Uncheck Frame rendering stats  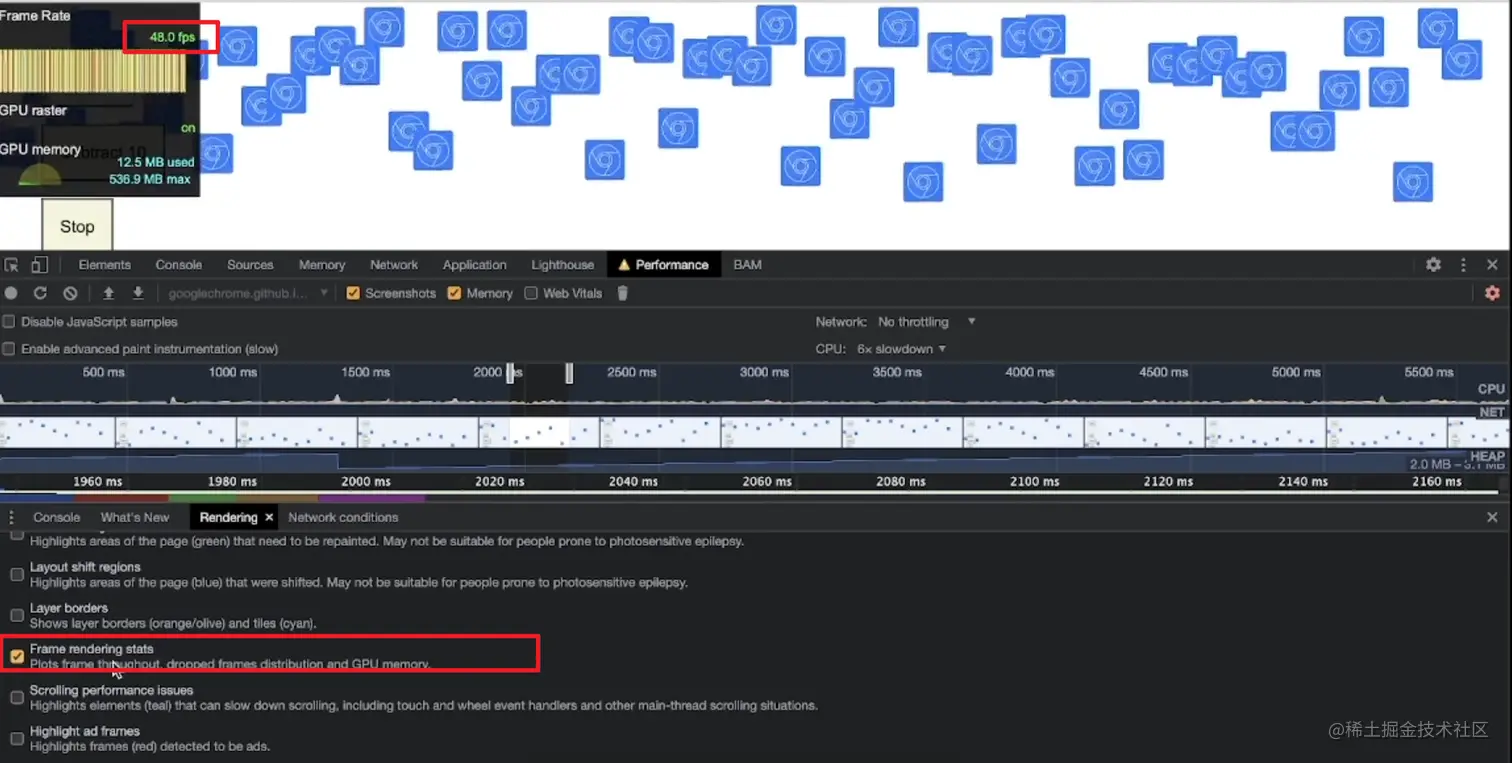click(17, 656)
